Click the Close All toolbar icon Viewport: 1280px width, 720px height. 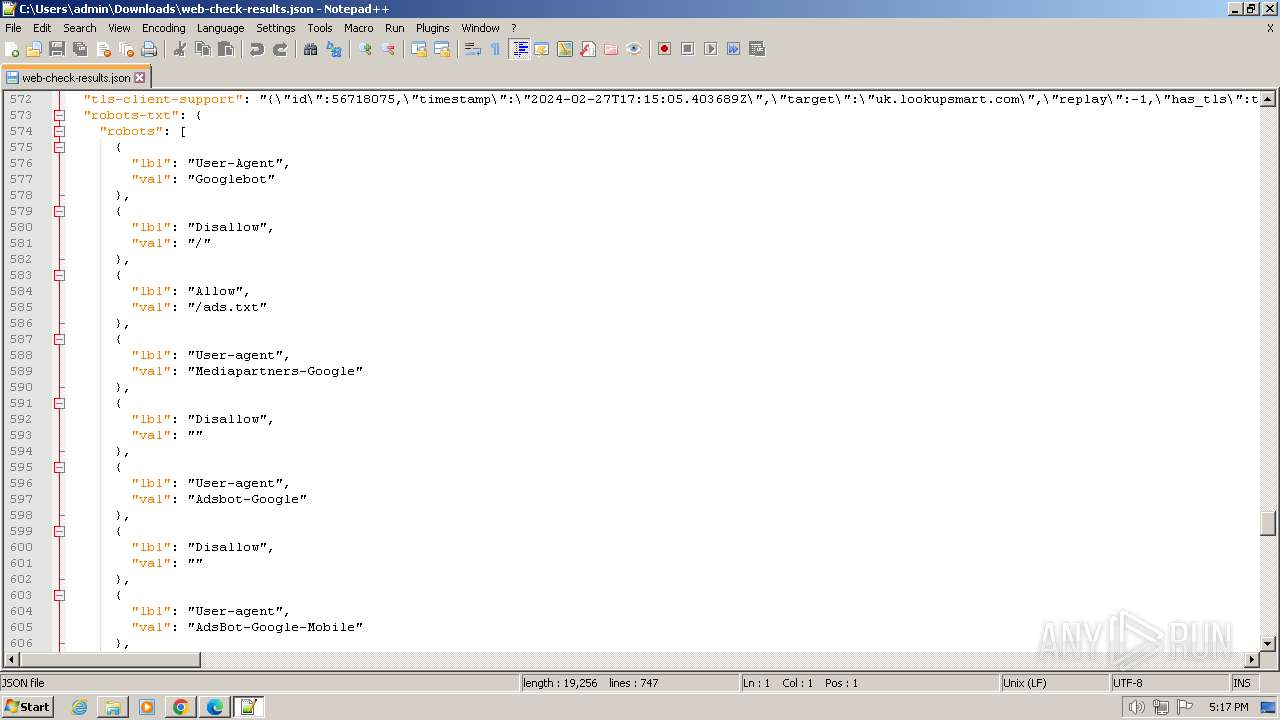pos(126,49)
